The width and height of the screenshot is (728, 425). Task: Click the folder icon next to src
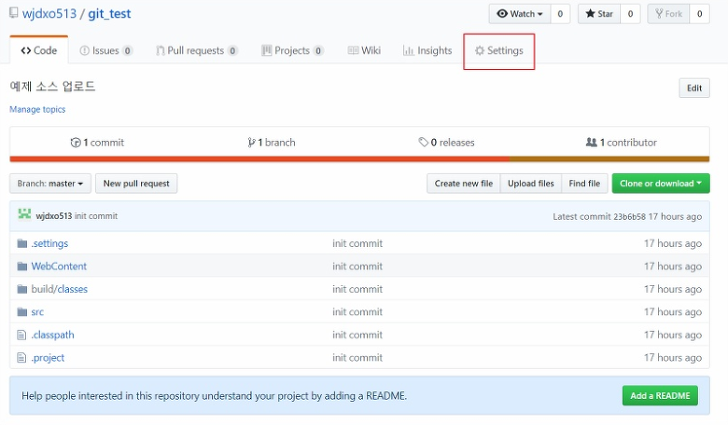pos(22,312)
